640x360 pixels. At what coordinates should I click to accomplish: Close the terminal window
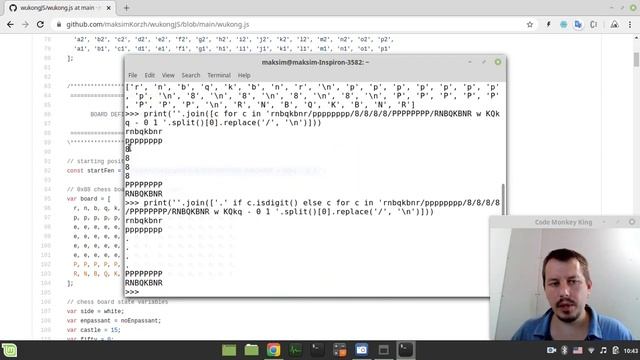498,62
